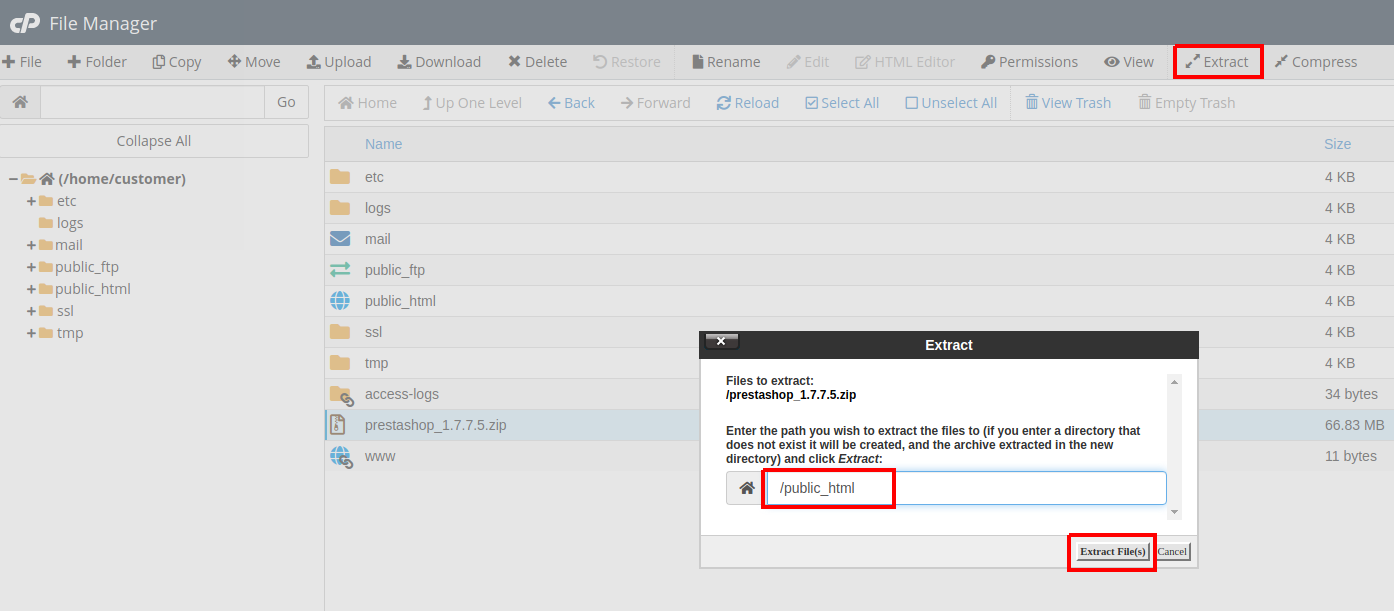Collapse the /home/customer root node
Image resolution: width=1394 pixels, height=611 pixels.
pyautogui.click(x=12, y=179)
